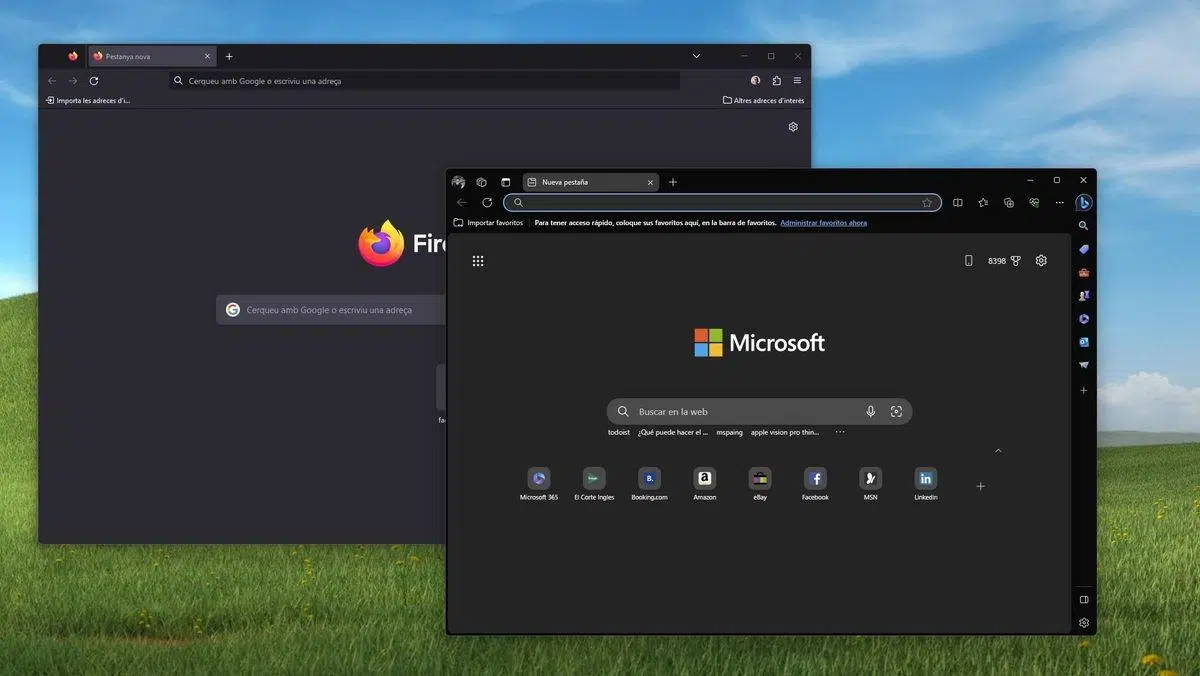This screenshot has width=1200, height=676.
Task: Focus the Firefox address bar at top
Action: [425, 80]
